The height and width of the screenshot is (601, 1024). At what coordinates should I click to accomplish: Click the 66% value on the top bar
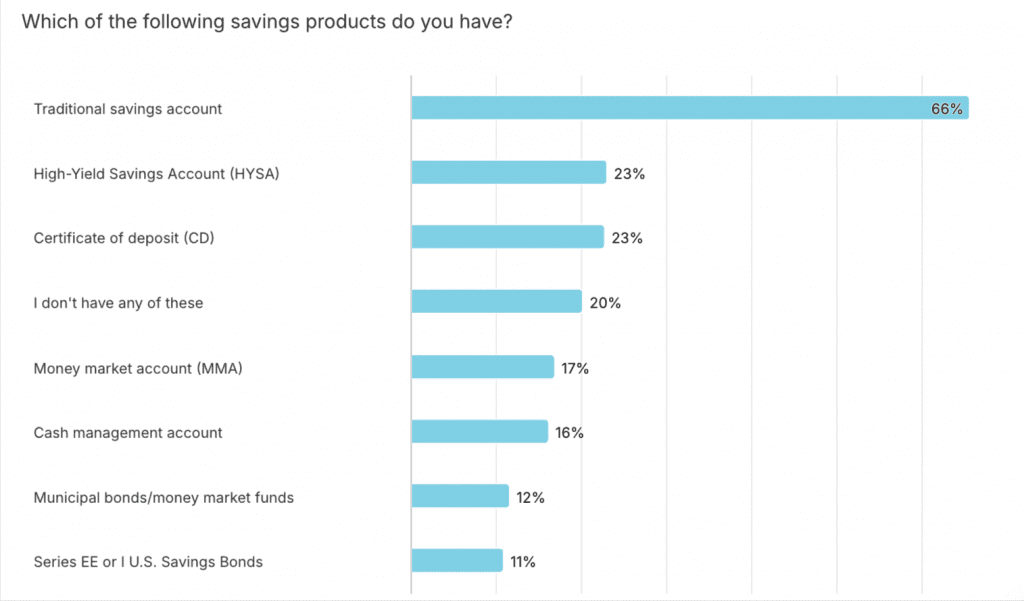tap(946, 109)
